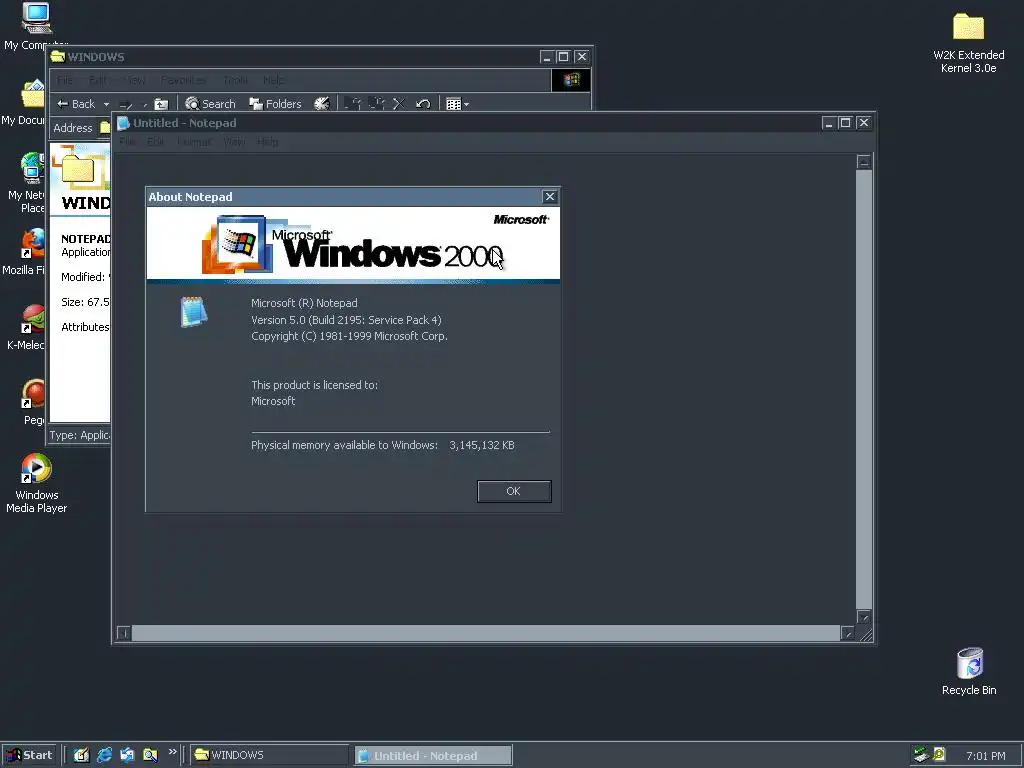Click the Delete X icon in explorer toolbar
This screenshot has width=1024, height=768.
coord(399,104)
